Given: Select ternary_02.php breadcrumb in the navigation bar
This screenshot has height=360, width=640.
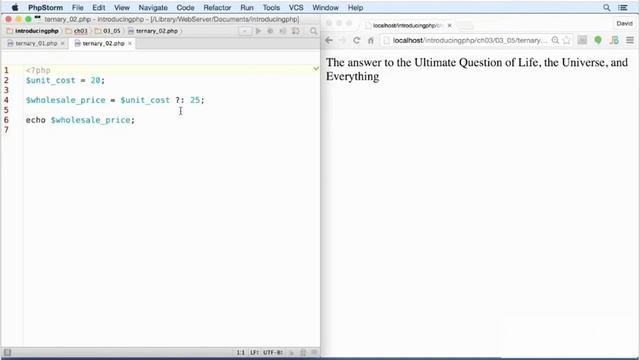Looking at the screenshot, I should [x=153, y=31].
